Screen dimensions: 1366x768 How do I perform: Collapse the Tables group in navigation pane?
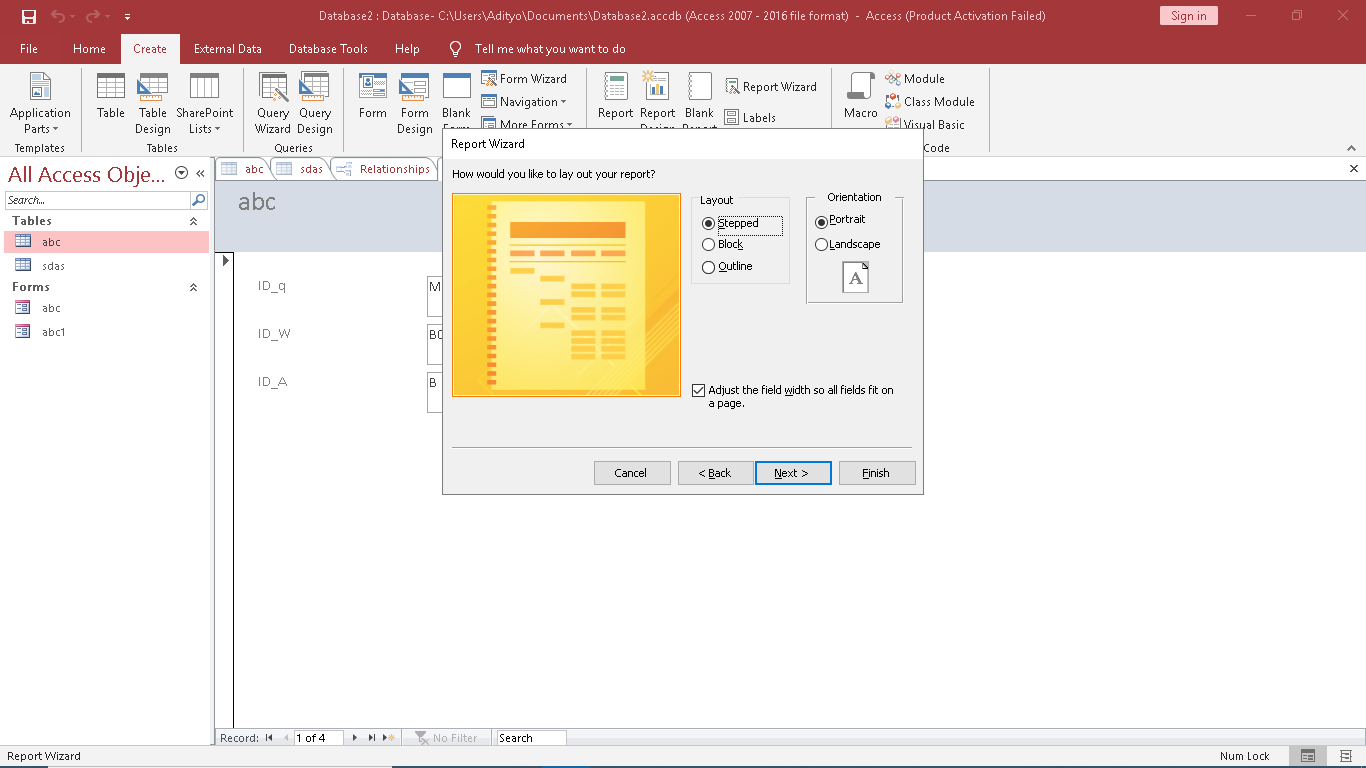pos(194,221)
